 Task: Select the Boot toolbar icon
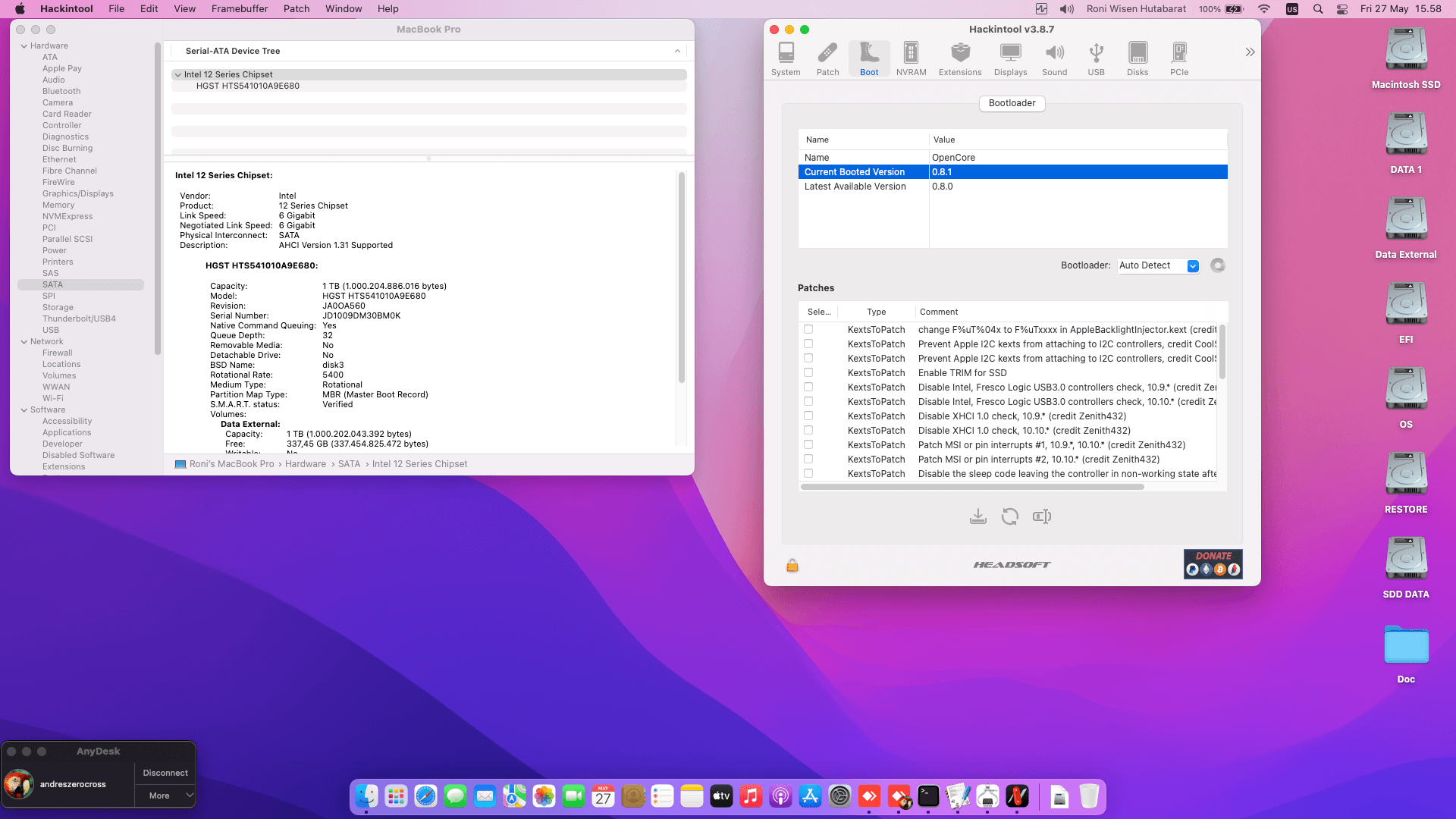(869, 59)
